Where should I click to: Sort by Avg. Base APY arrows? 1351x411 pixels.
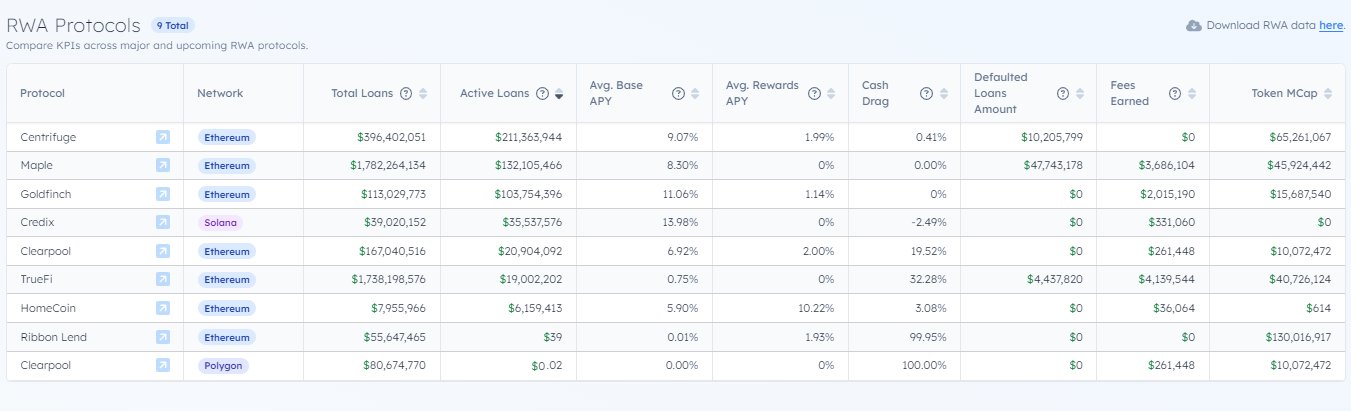point(695,93)
